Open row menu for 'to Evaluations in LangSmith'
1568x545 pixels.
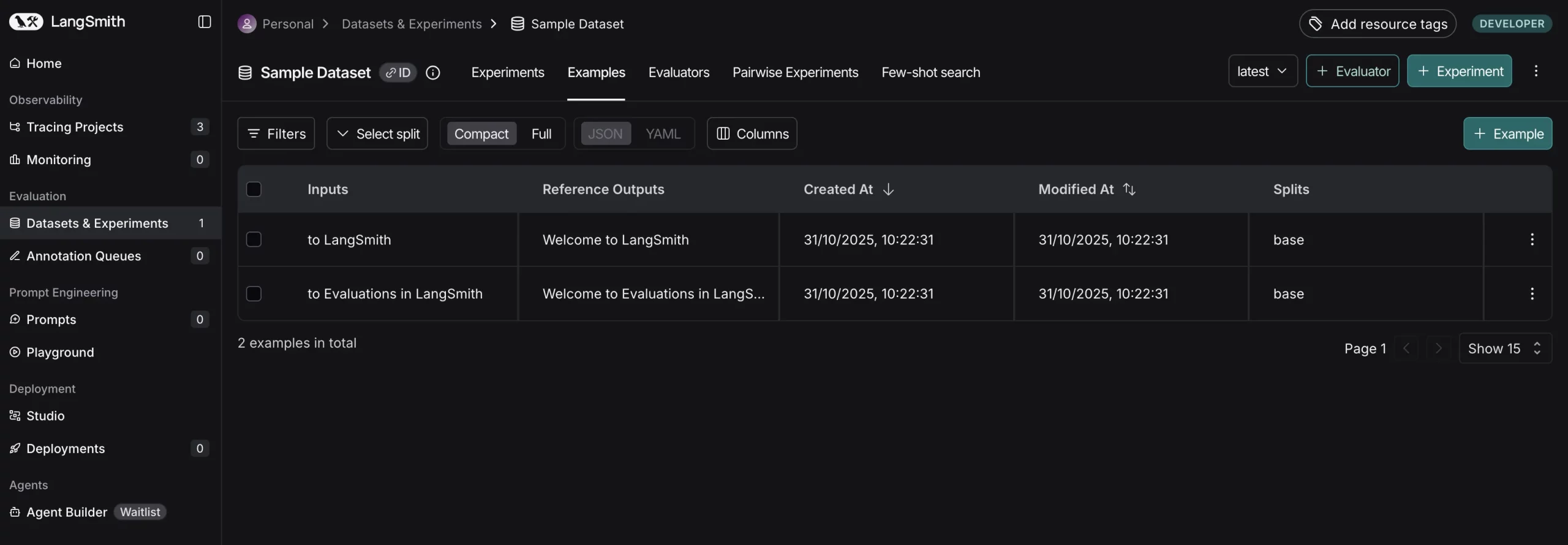(1532, 294)
